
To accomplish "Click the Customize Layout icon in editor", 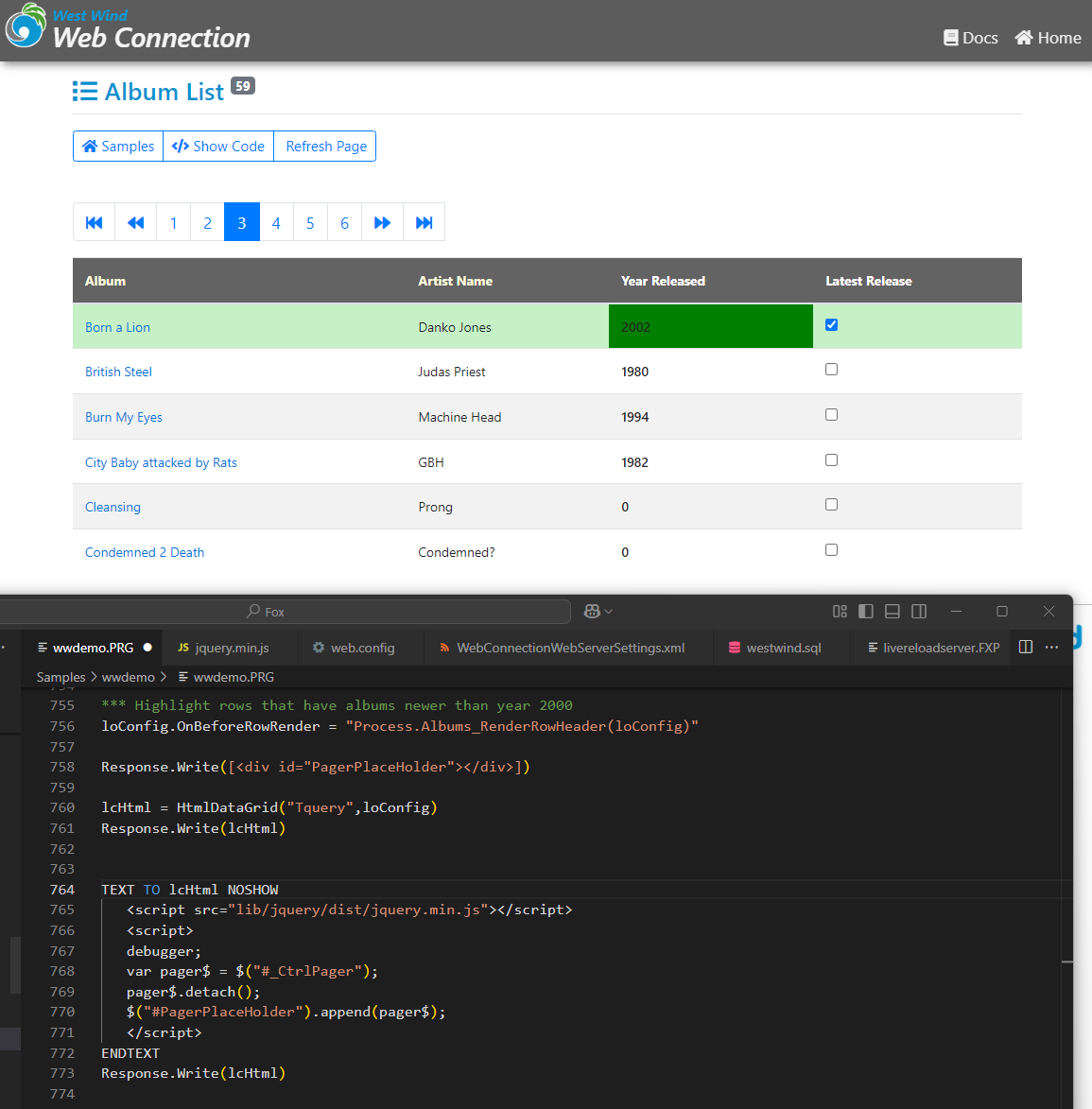I will 840,611.
